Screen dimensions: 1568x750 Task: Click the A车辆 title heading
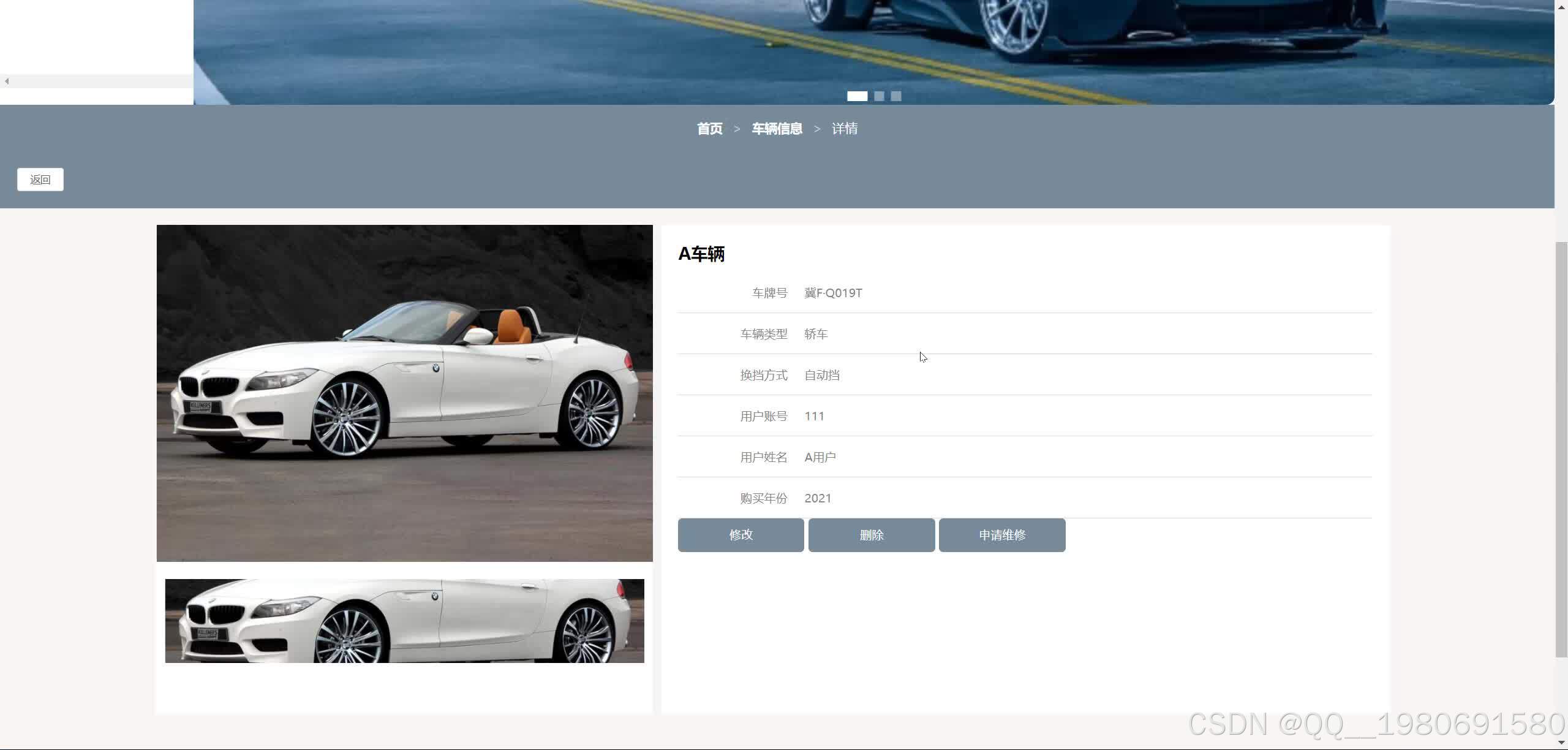pyautogui.click(x=701, y=254)
